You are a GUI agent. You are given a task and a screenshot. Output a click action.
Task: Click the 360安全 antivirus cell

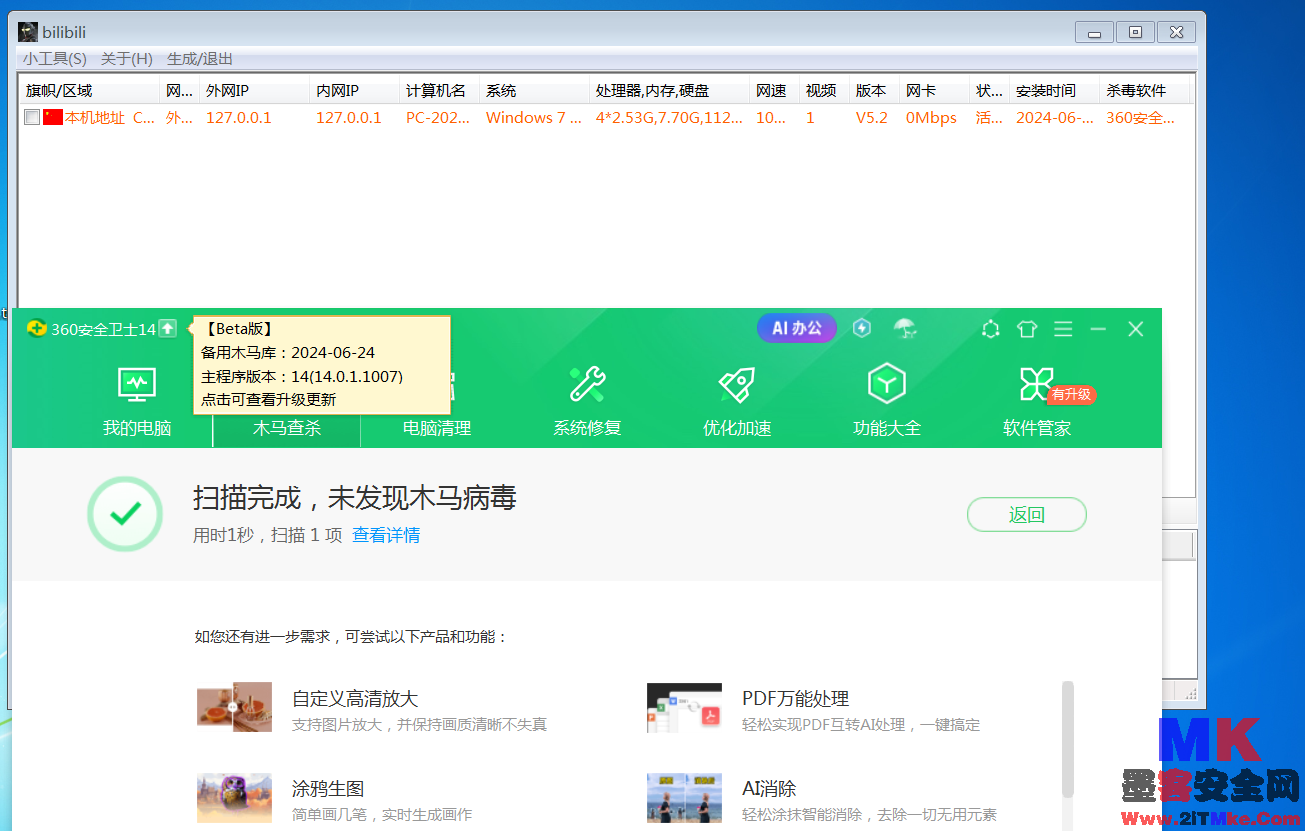pos(1141,118)
